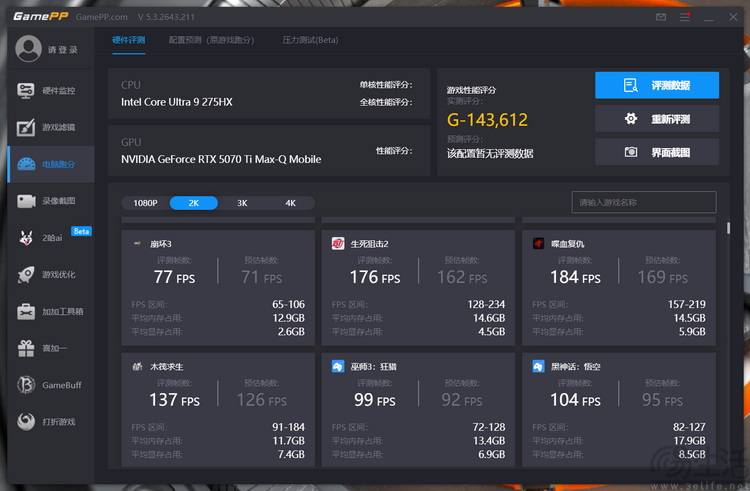Click the 184 FPS value for 喋血复仇

(x=575, y=277)
